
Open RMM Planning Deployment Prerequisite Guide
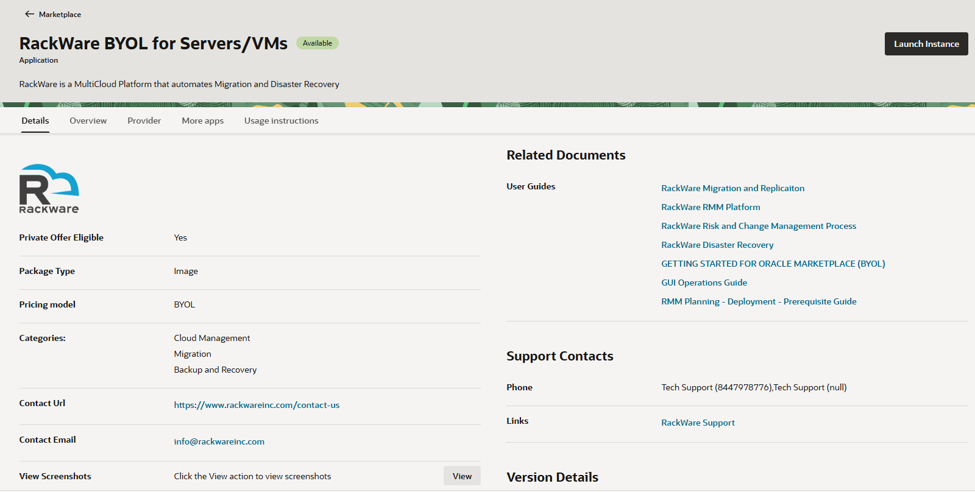pos(759,302)
